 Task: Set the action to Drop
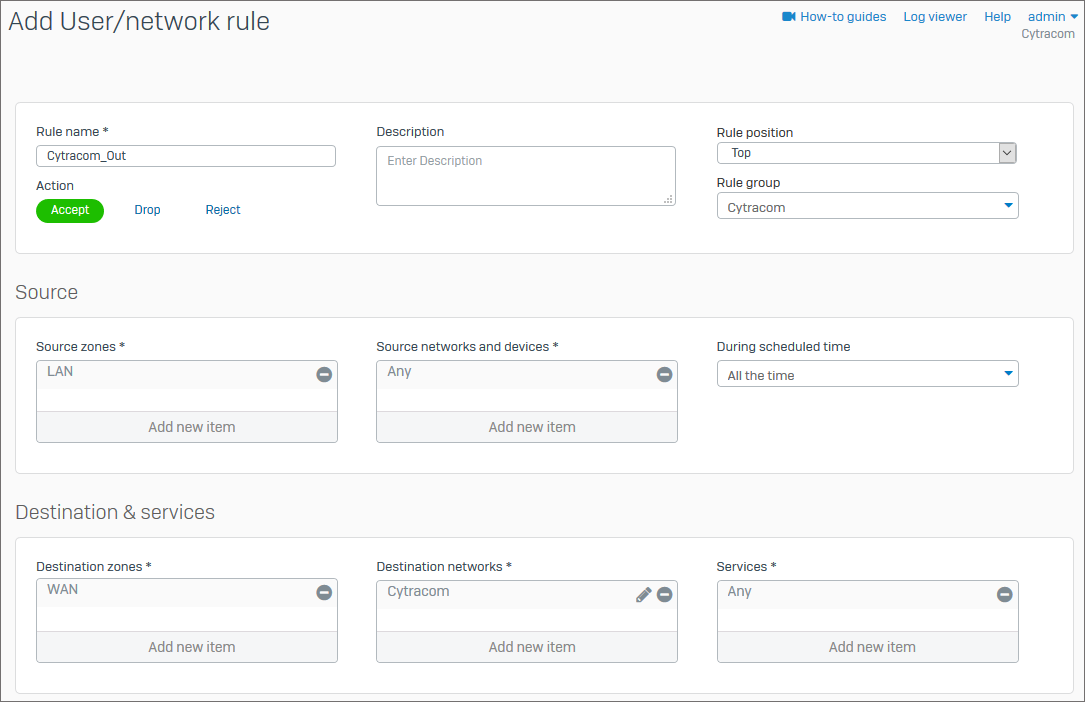(x=147, y=210)
